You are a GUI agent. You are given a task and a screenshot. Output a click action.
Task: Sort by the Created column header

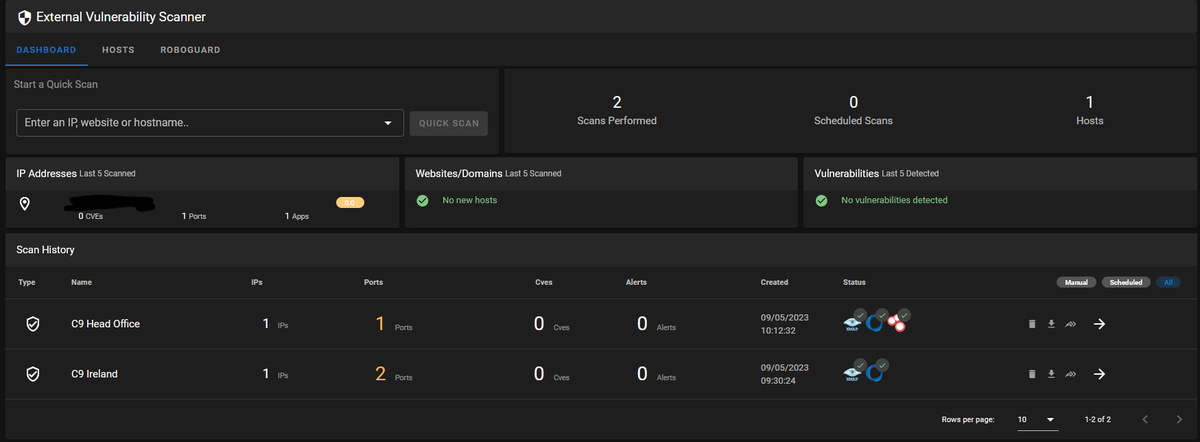(774, 282)
